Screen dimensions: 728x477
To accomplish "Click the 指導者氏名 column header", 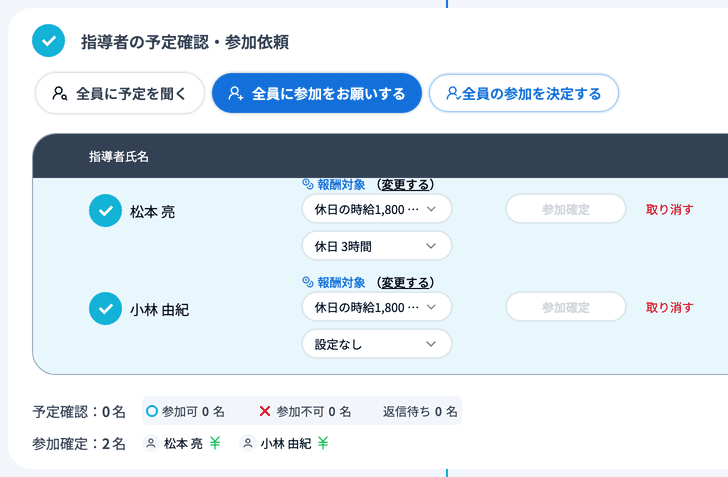I will coord(119,157).
